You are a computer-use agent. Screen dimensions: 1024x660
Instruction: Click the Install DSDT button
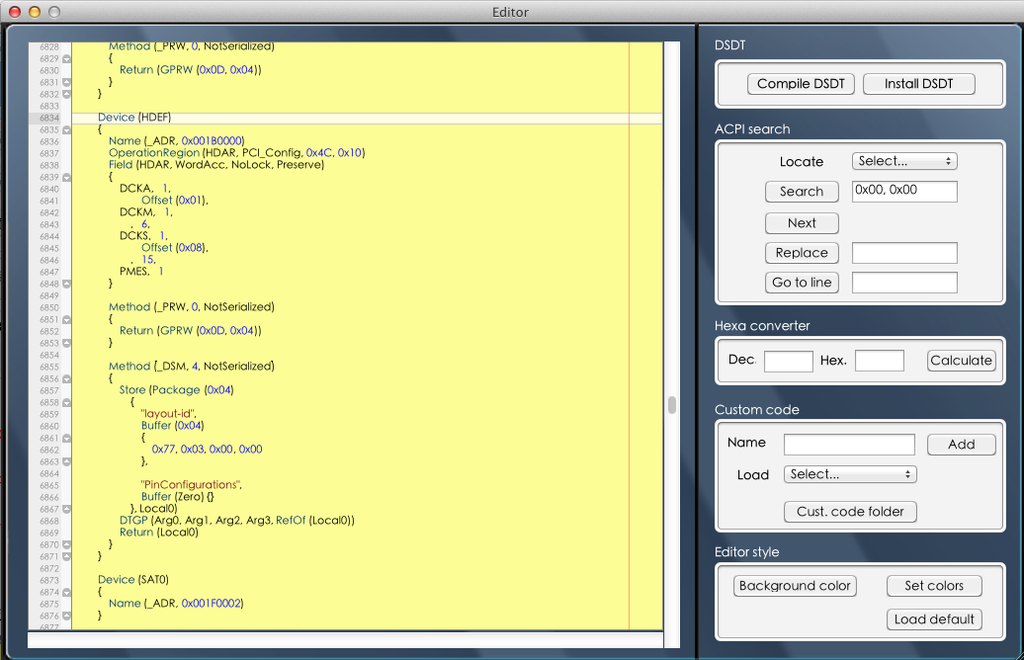[x=919, y=84]
